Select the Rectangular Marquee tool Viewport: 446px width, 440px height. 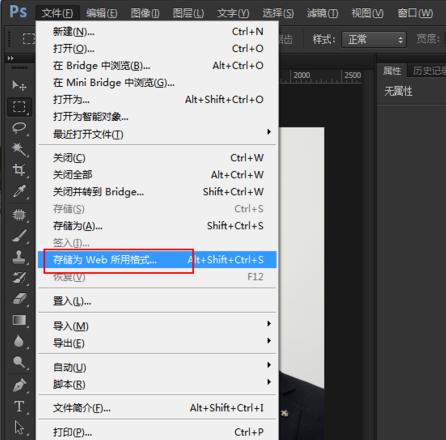click(x=19, y=107)
